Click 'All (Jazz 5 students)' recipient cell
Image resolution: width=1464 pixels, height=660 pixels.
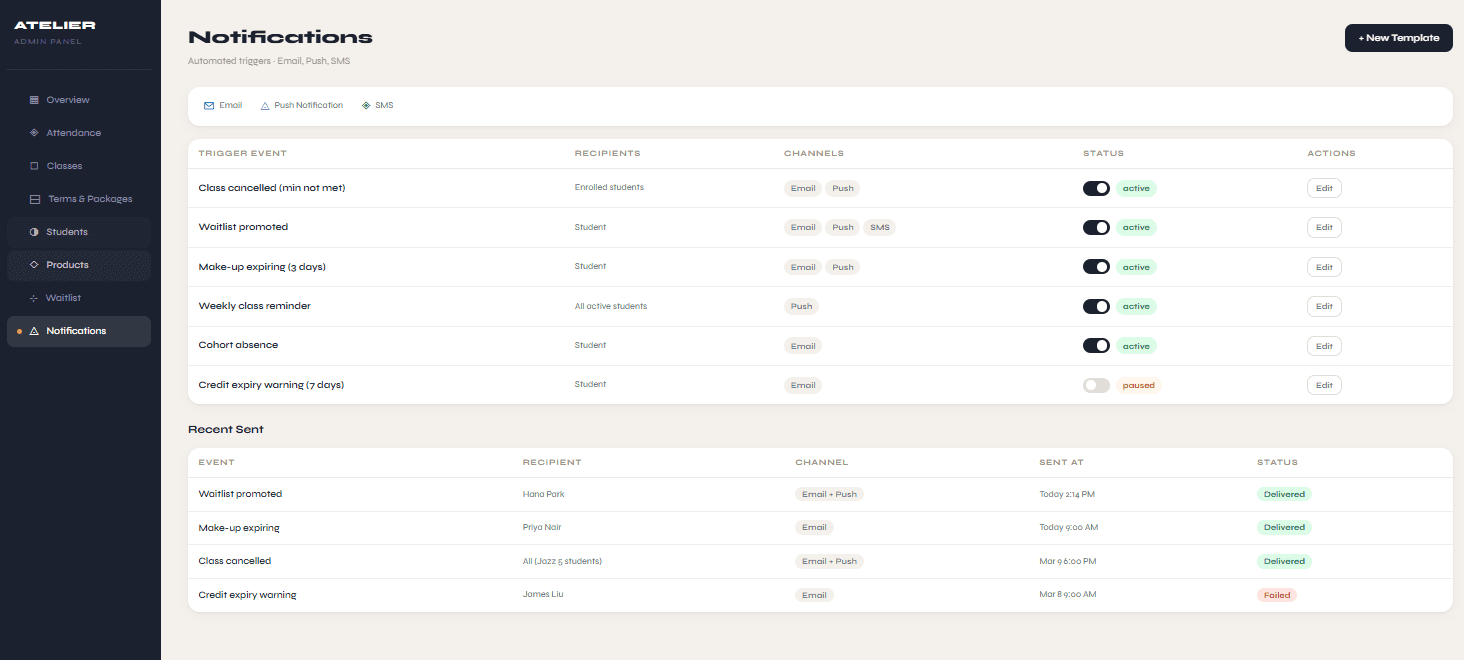coord(562,561)
